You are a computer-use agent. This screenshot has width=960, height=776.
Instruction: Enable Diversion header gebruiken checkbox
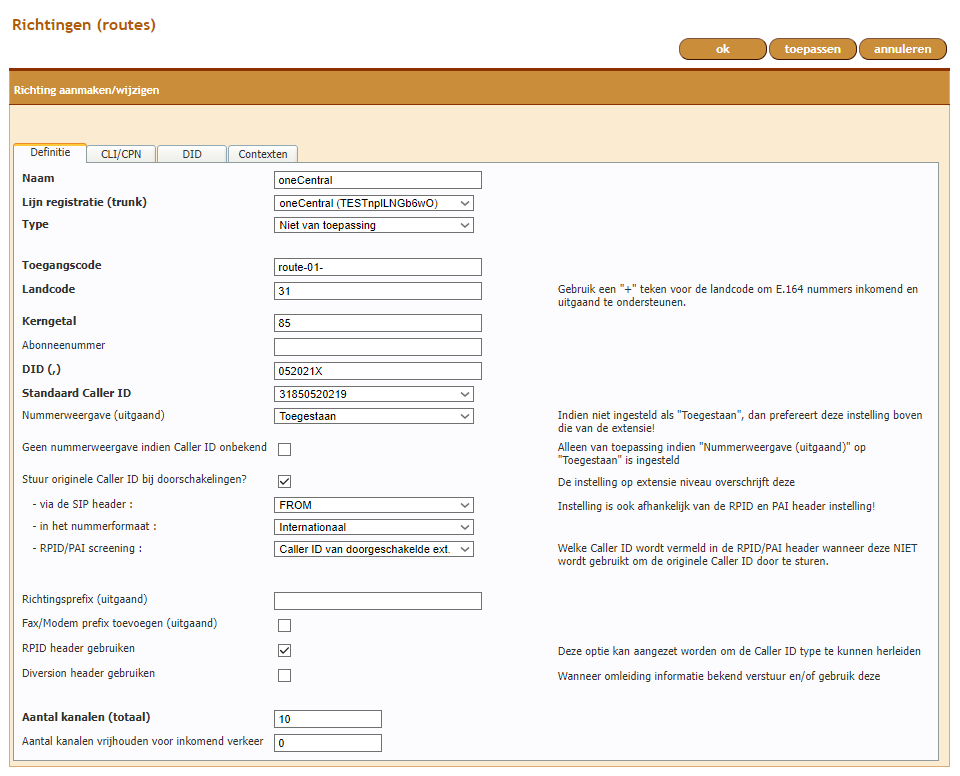click(285, 676)
